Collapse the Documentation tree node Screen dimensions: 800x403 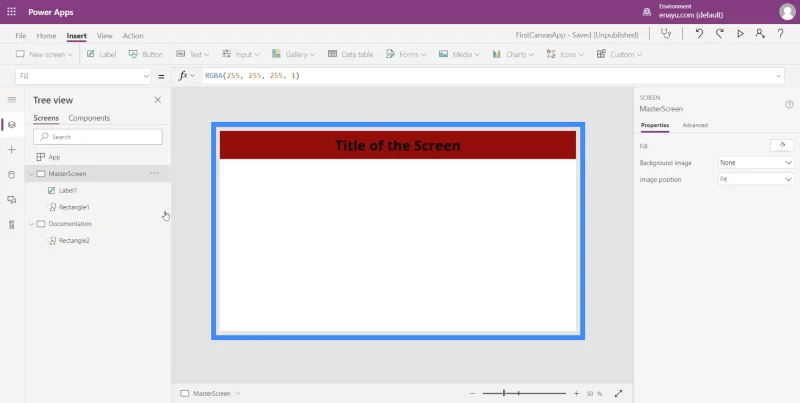tap(31, 224)
